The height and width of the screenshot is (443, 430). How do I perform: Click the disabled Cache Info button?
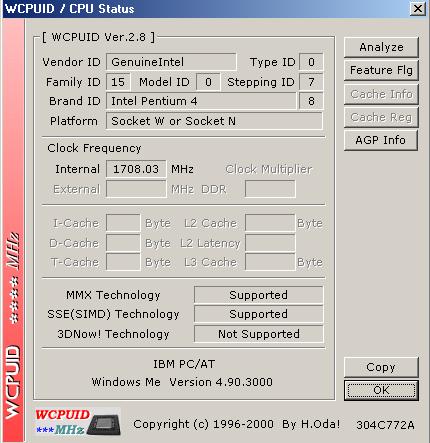tap(381, 94)
